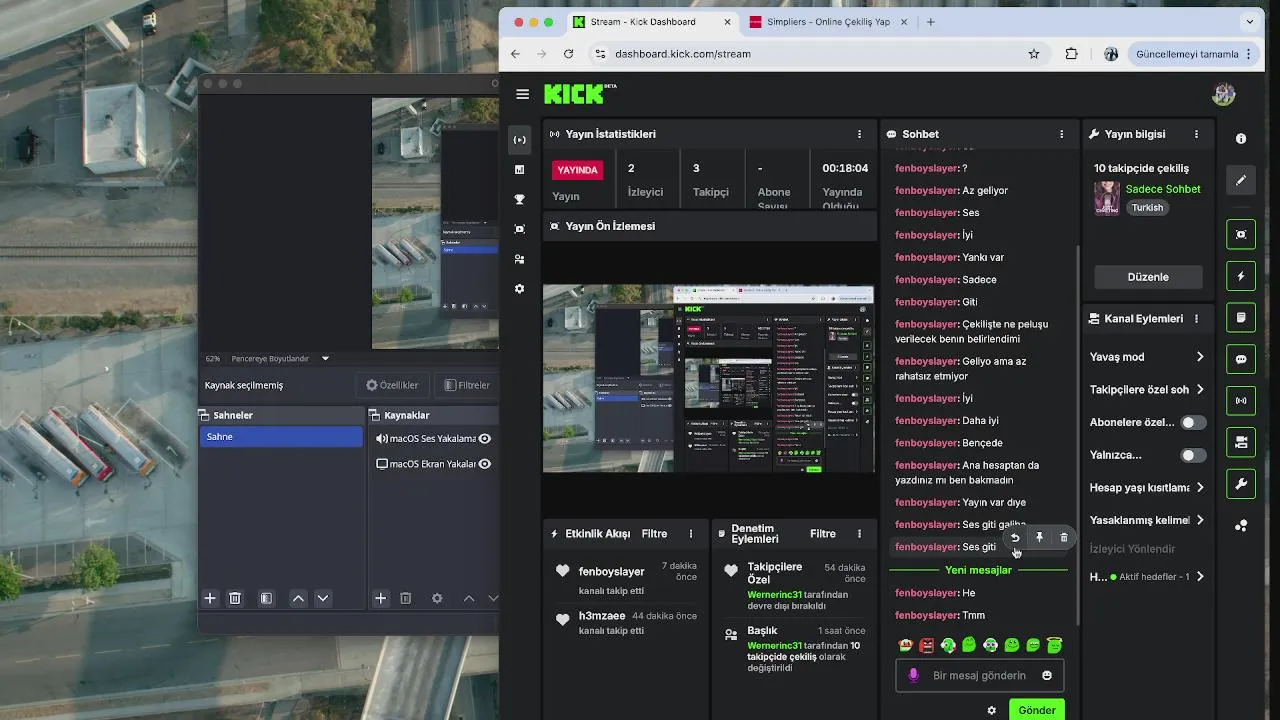Open Kanal Eylemleri panel options menu
Viewport: 1280px width, 720px height.
point(1196,319)
